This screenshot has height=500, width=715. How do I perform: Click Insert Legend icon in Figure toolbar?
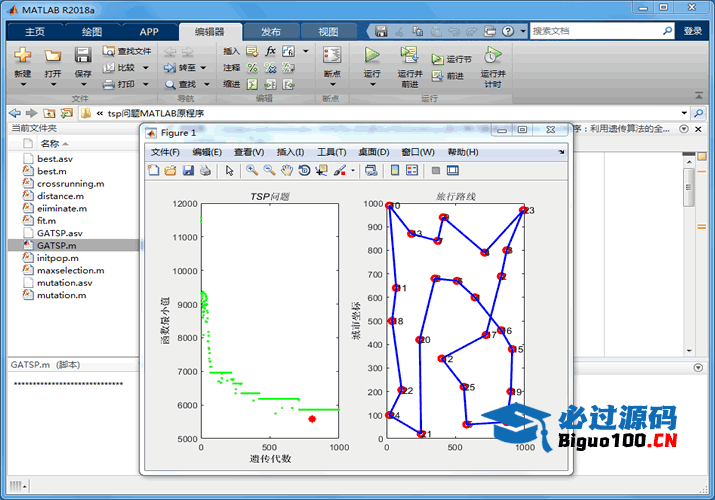(x=412, y=170)
